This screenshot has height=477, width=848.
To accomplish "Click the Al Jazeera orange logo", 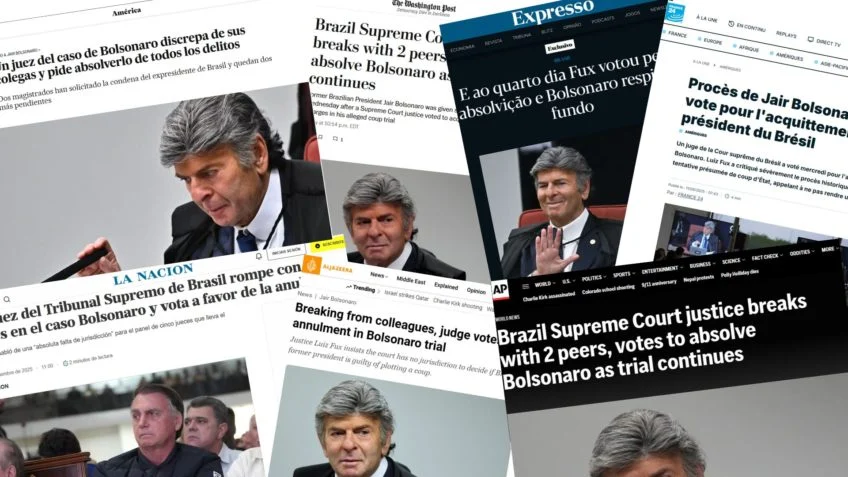I will [312, 265].
